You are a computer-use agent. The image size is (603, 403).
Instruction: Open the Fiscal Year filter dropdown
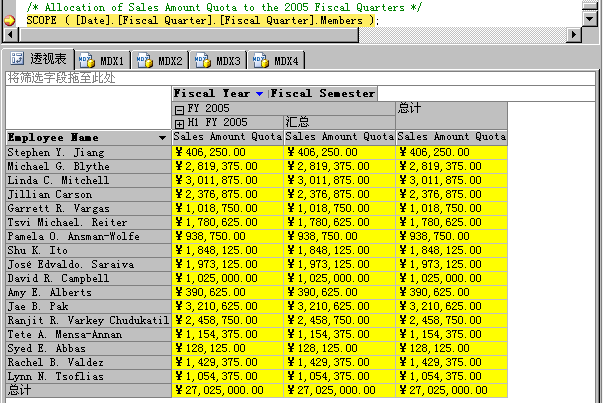click(x=260, y=94)
